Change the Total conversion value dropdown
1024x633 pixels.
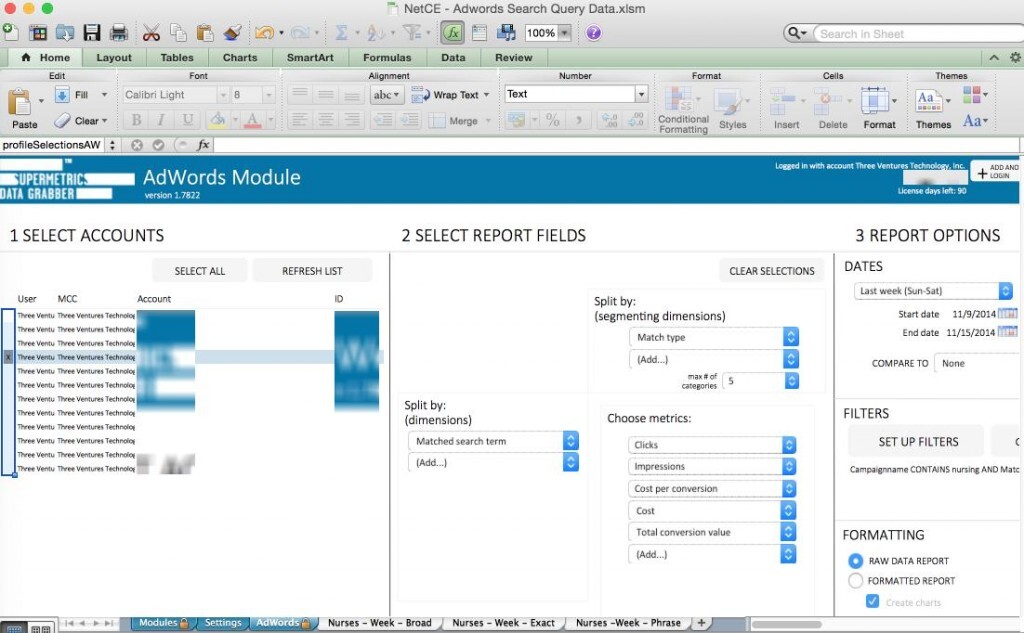tap(712, 532)
